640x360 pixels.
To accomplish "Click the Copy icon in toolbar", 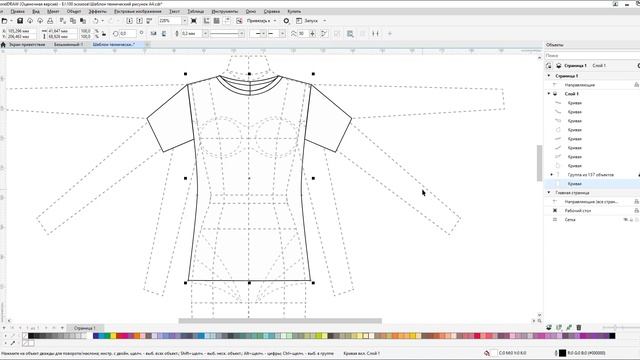I will [x=73, y=20].
